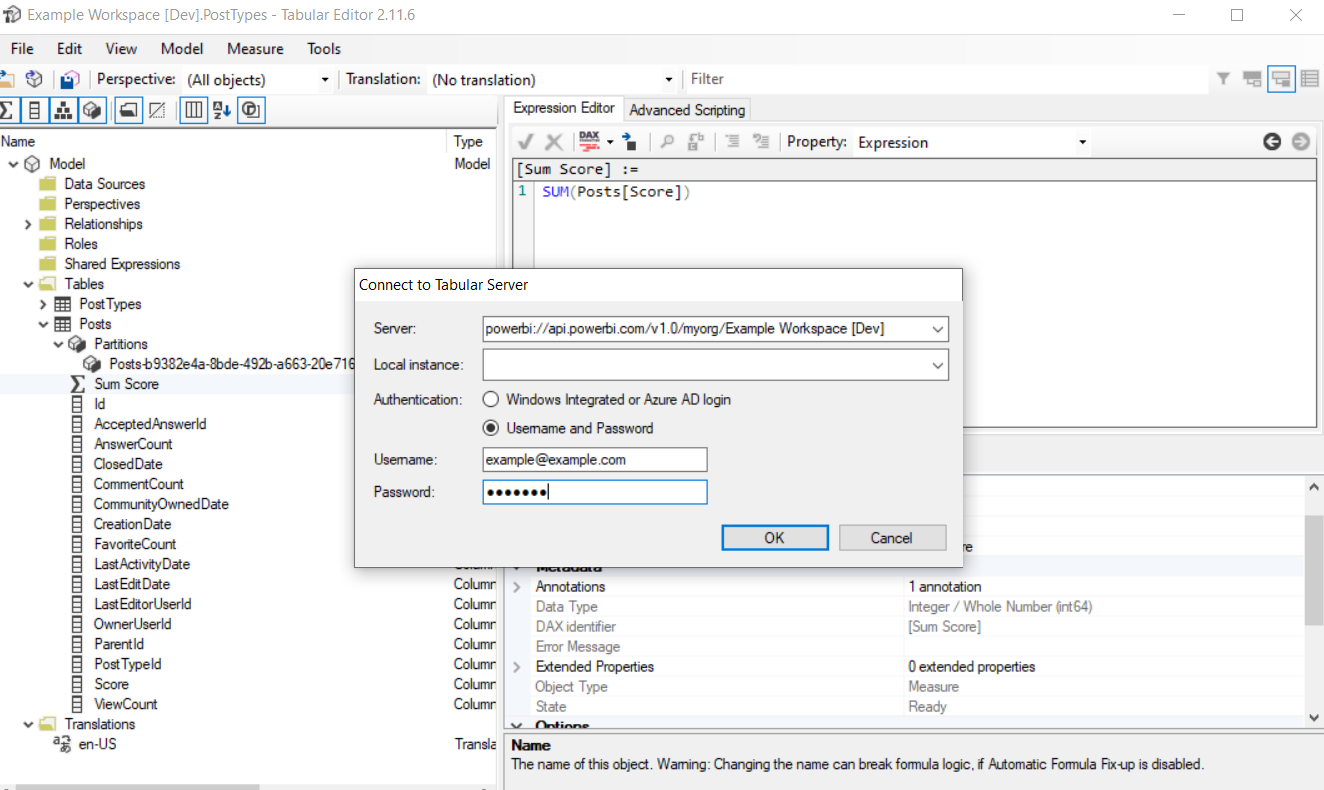Expand the Extended Properties row
This screenshot has height=790, width=1324.
pyautogui.click(x=517, y=667)
